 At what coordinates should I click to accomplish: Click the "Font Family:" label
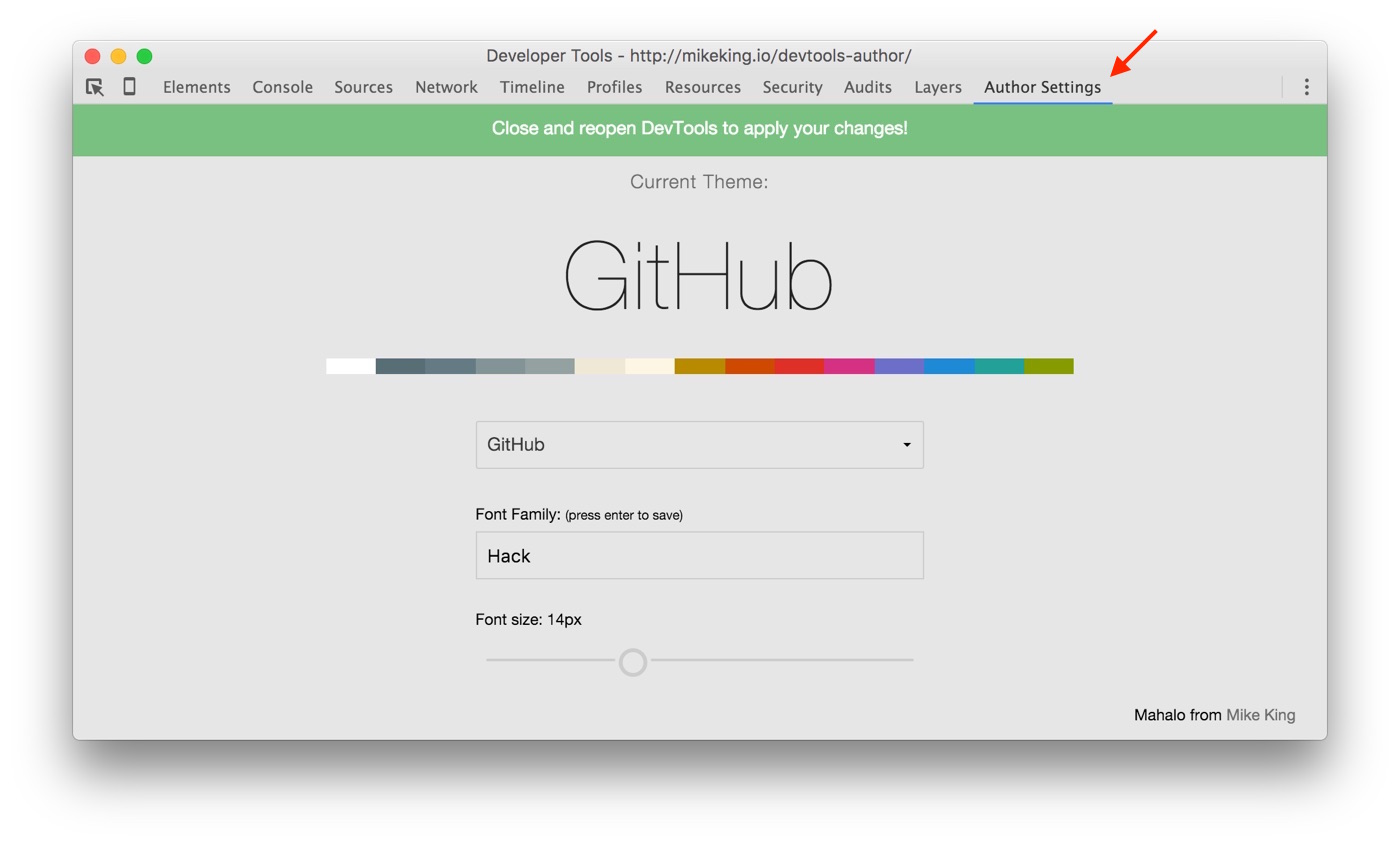tap(518, 515)
